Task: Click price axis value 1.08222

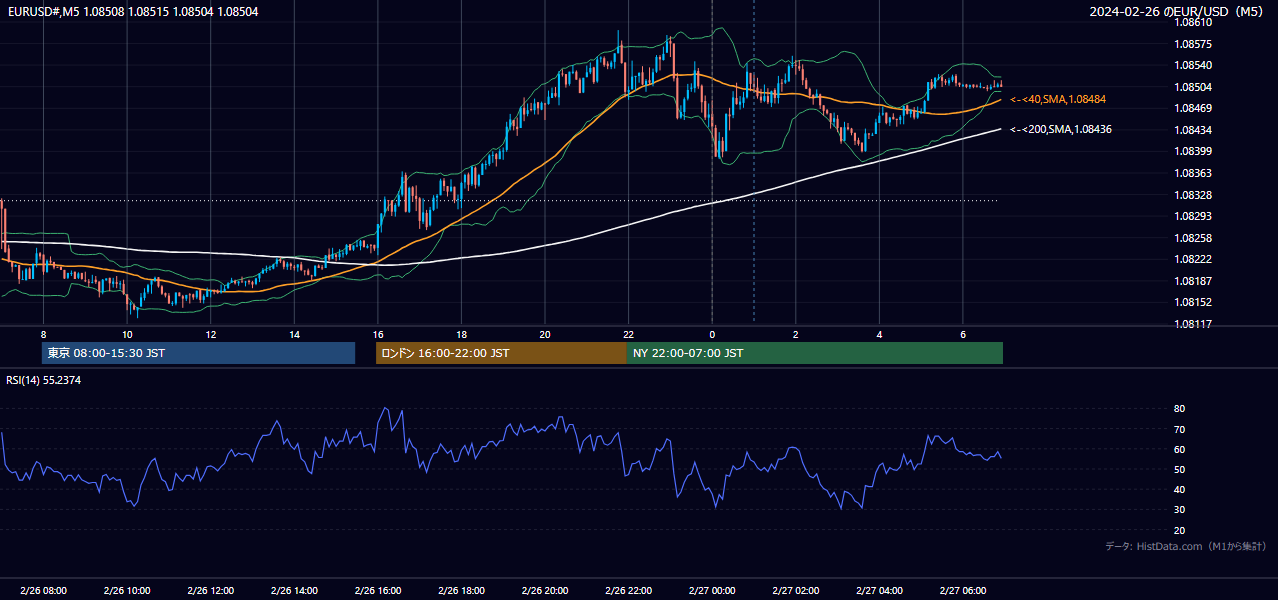Action: (x=1192, y=259)
